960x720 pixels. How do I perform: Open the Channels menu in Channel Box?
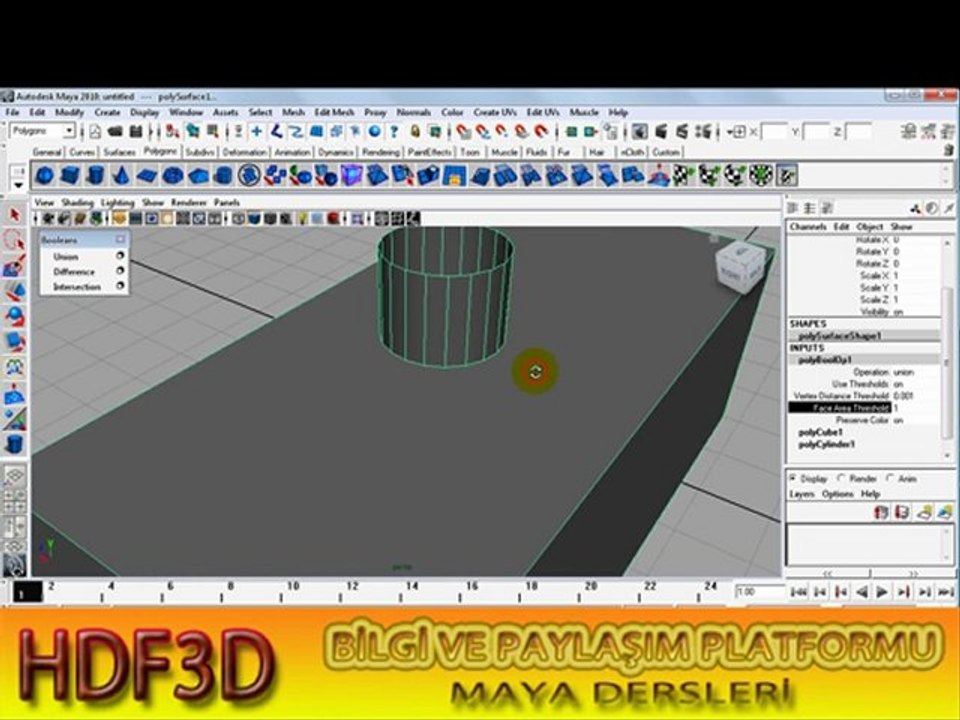pyautogui.click(x=808, y=227)
